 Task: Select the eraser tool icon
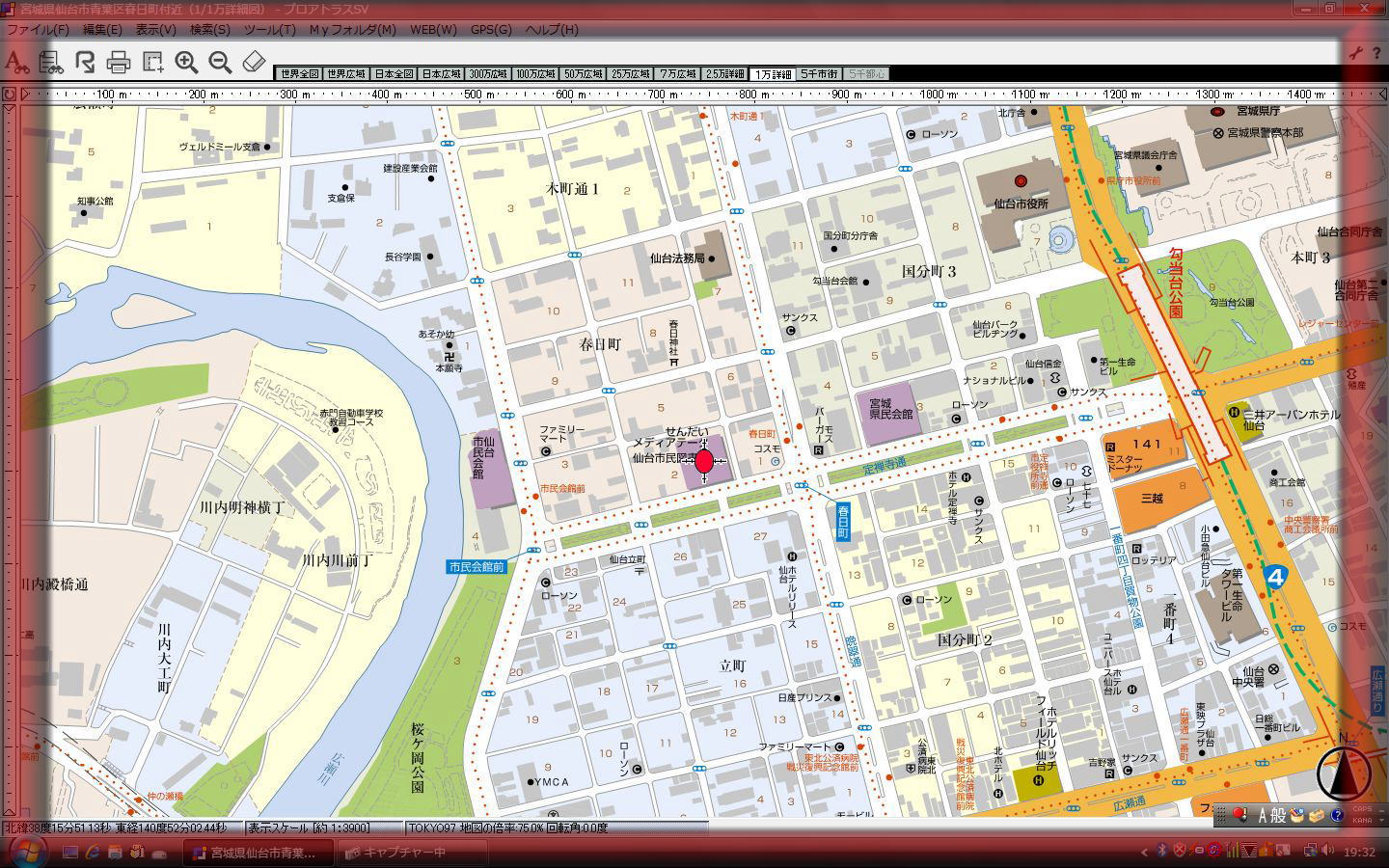click(253, 63)
